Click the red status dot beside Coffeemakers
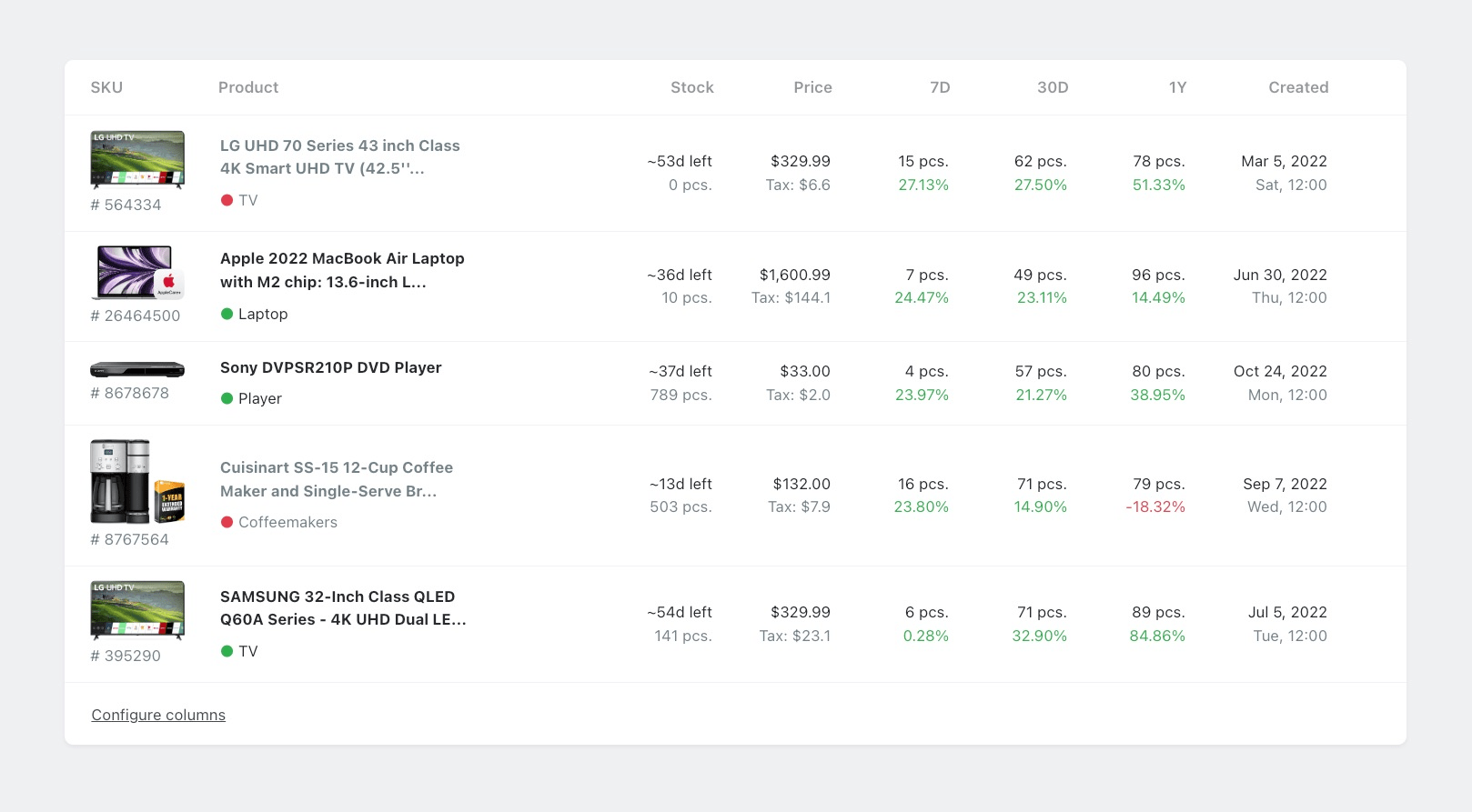This screenshot has width=1472, height=812. pos(227,522)
